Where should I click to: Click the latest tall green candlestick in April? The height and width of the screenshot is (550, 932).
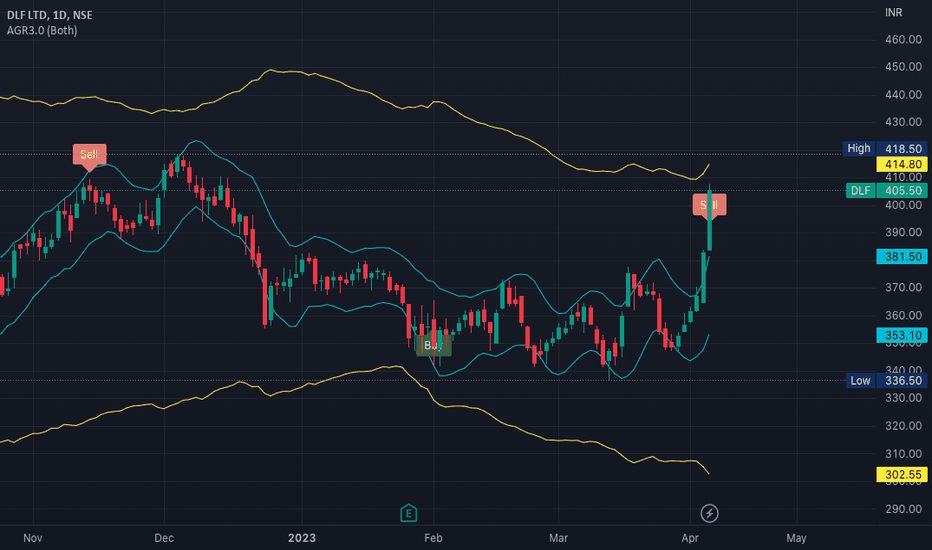click(710, 218)
